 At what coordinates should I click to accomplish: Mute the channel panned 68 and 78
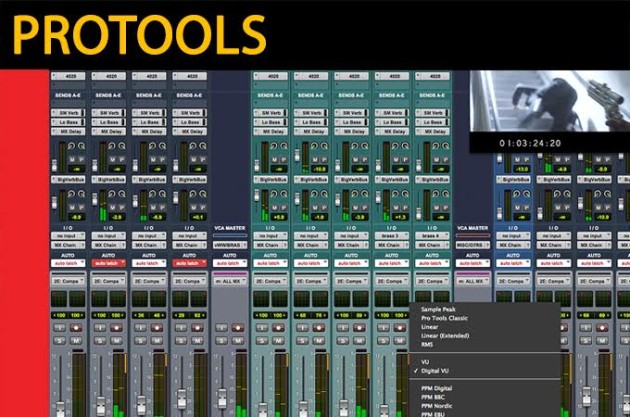(319, 341)
